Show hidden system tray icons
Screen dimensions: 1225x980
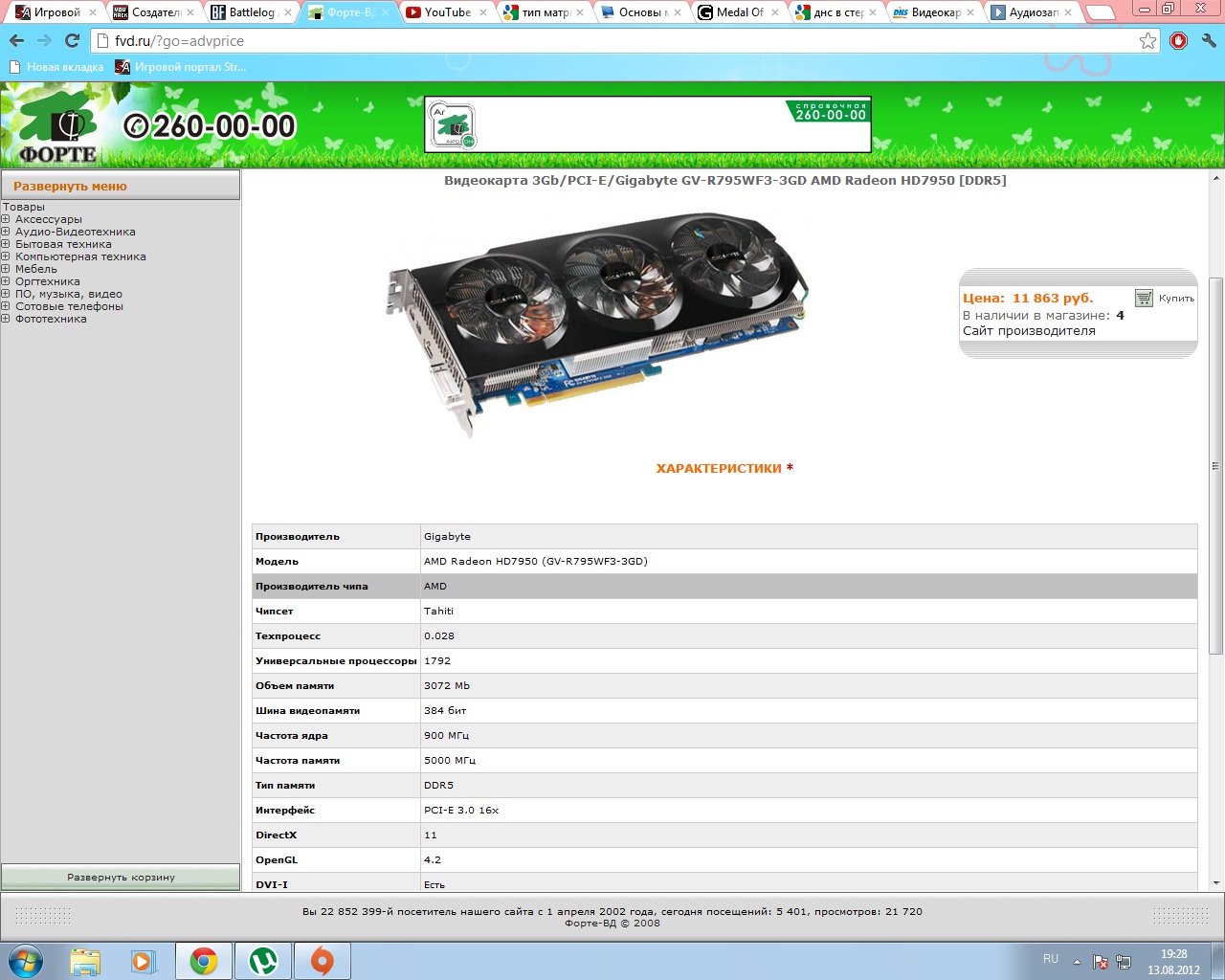(x=1077, y=961)
